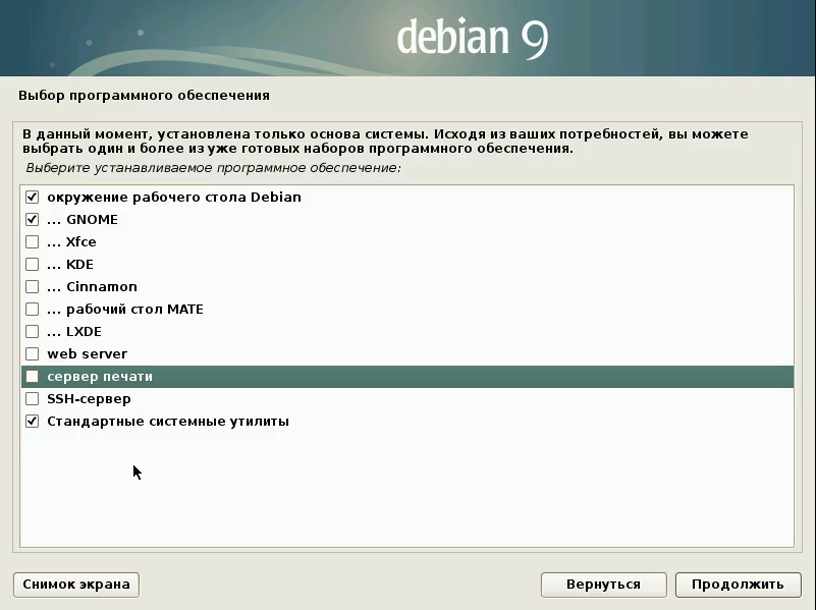This screenshot has width=816, height=610.
Task: Enable the Xfce desktop checkbox
Action: (x=32, y=242)
